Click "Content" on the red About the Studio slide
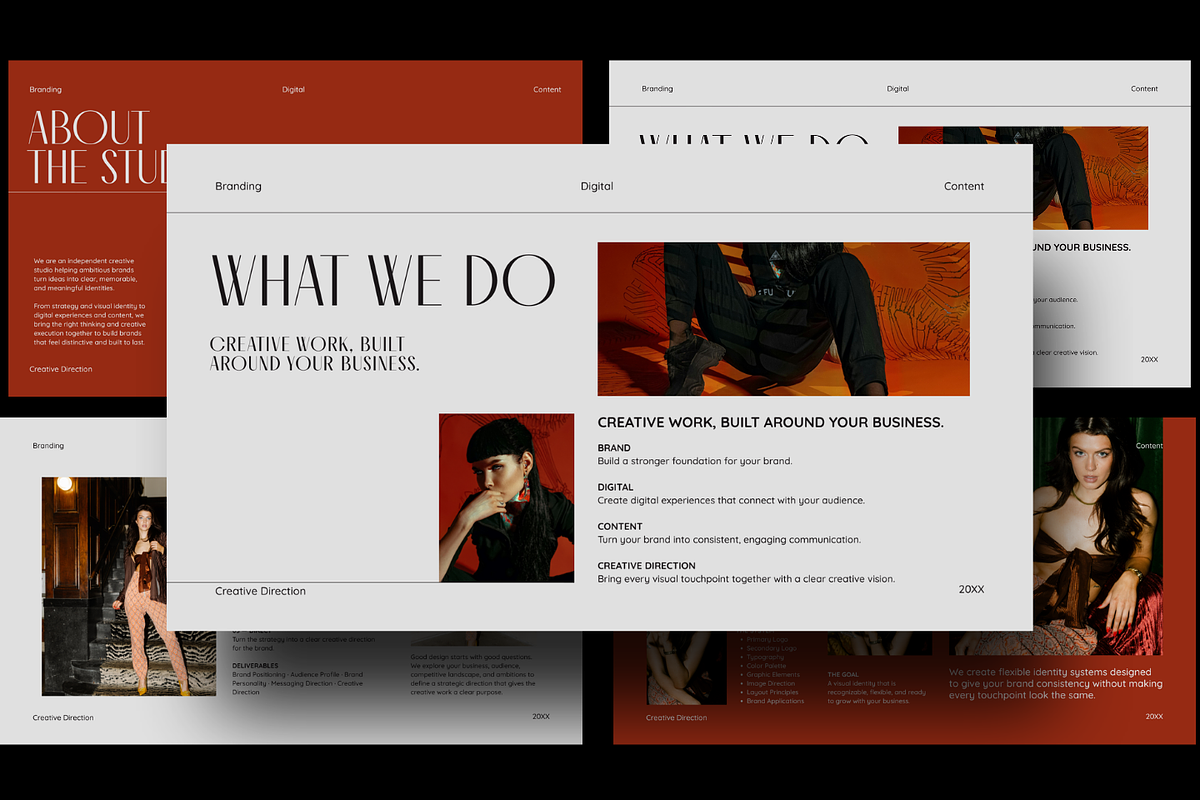The width and height of the screenshot is (1200, 800). tap(547, 90)
